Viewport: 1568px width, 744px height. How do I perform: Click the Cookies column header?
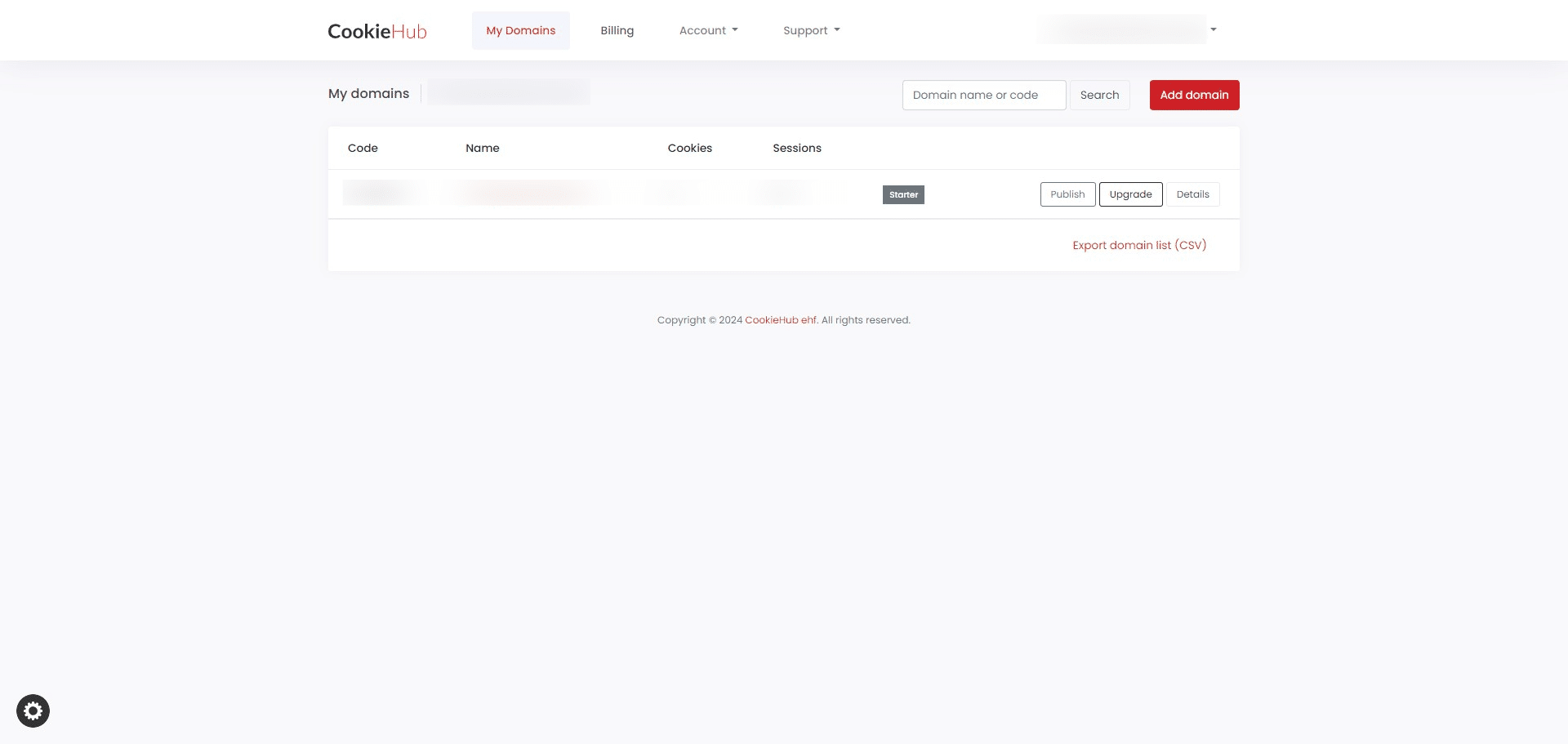tap(690, 148)
